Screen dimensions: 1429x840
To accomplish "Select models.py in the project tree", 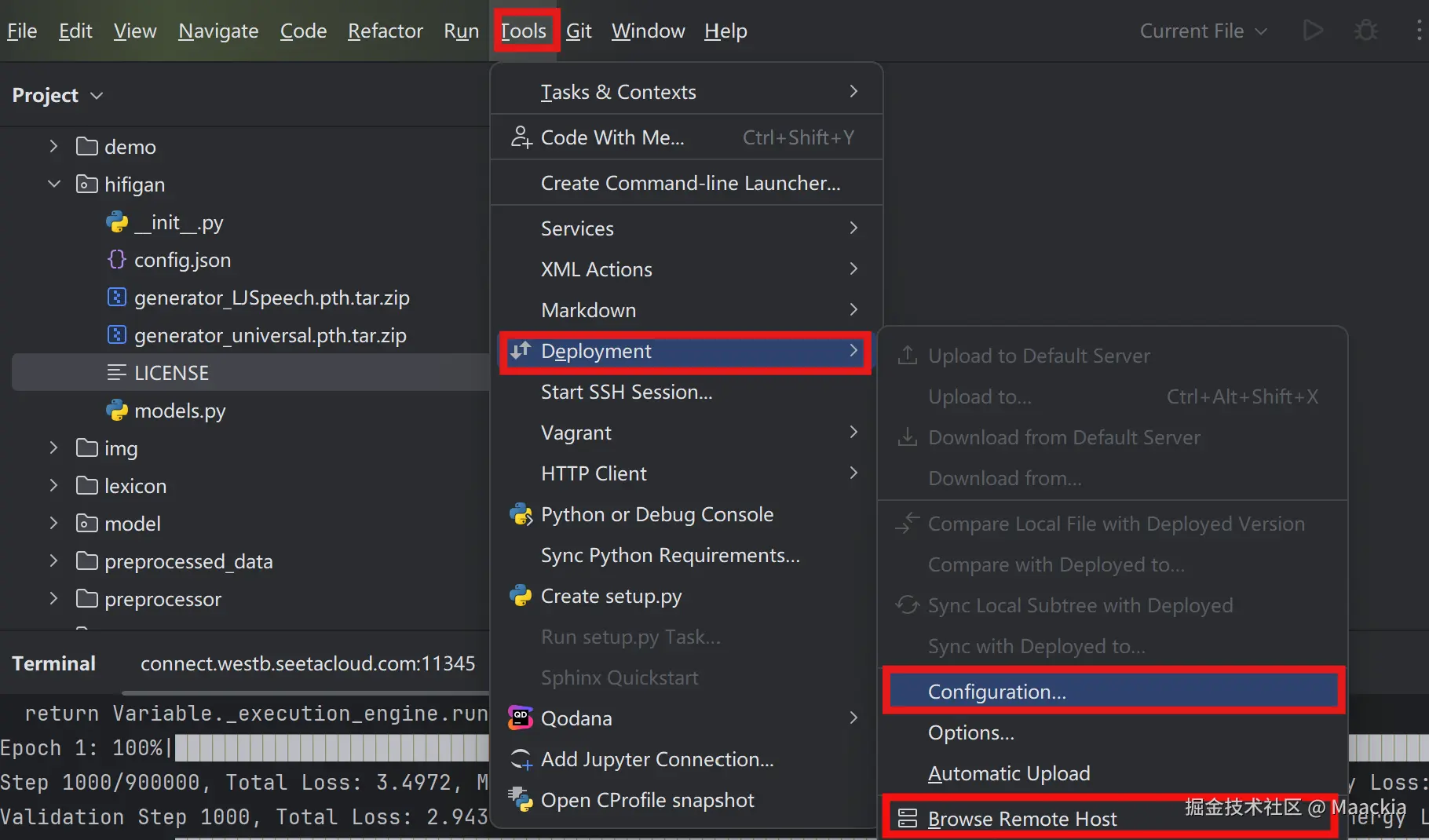I will (179, 411).
